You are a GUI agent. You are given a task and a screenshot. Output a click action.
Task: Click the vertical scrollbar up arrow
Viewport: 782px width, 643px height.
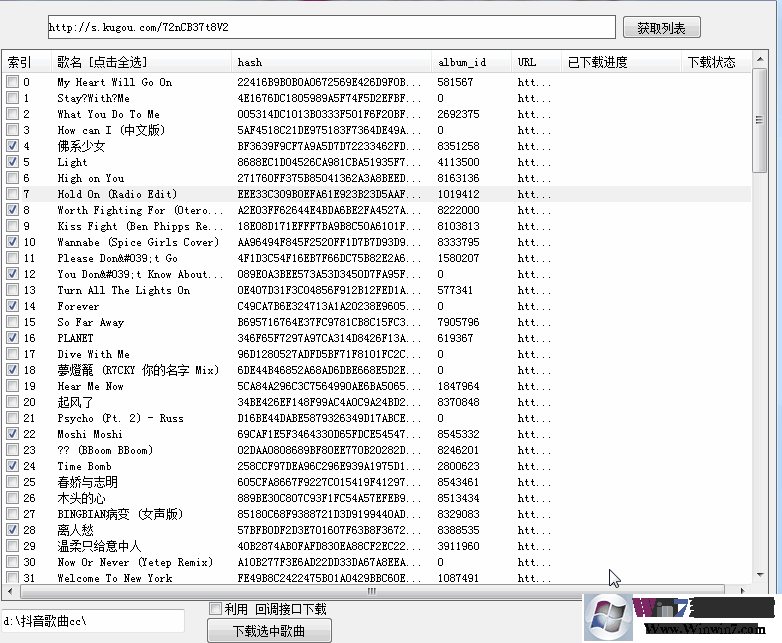(x=760, y=59)
